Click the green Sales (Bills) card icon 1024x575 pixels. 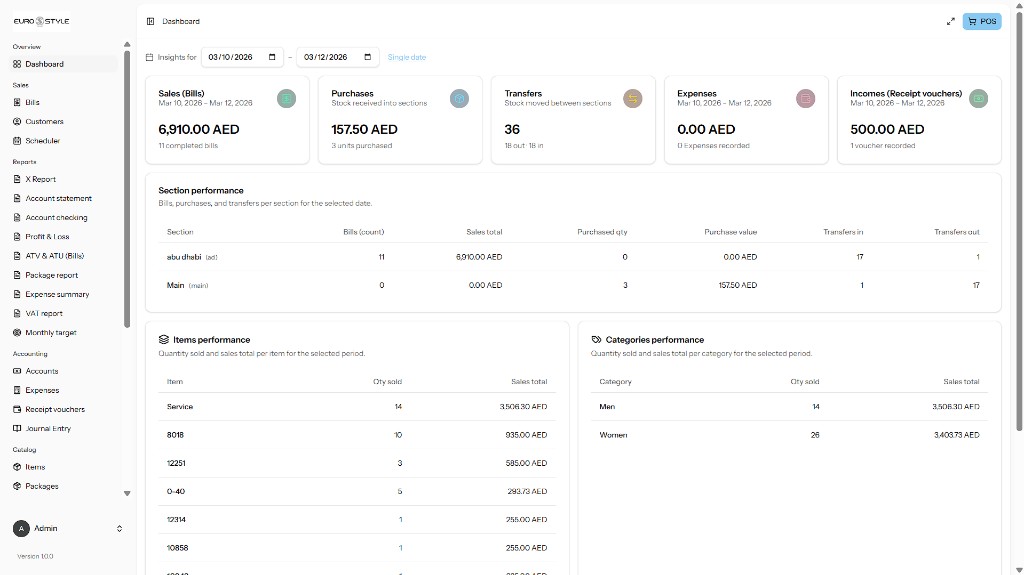pyautogui.click(x=286, y=99)
